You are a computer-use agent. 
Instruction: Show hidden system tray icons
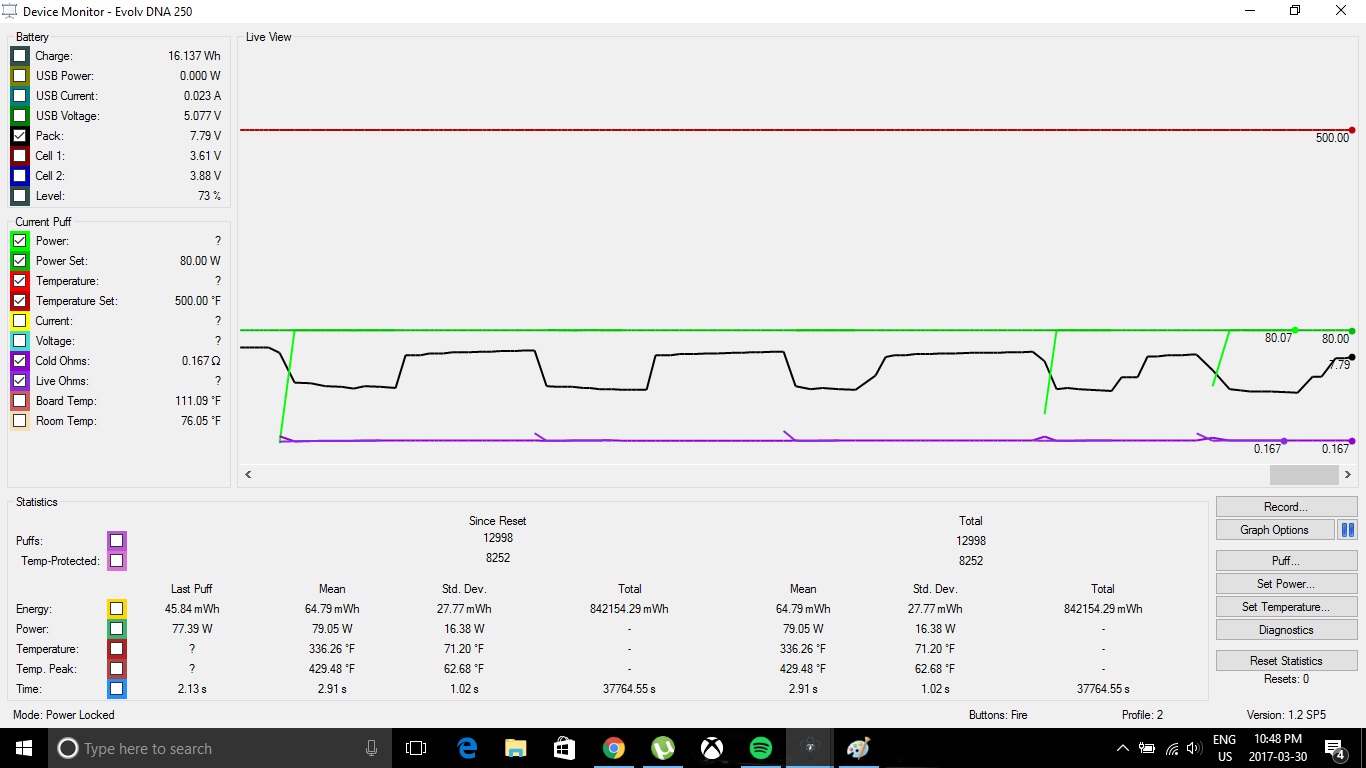(1122, 748)
